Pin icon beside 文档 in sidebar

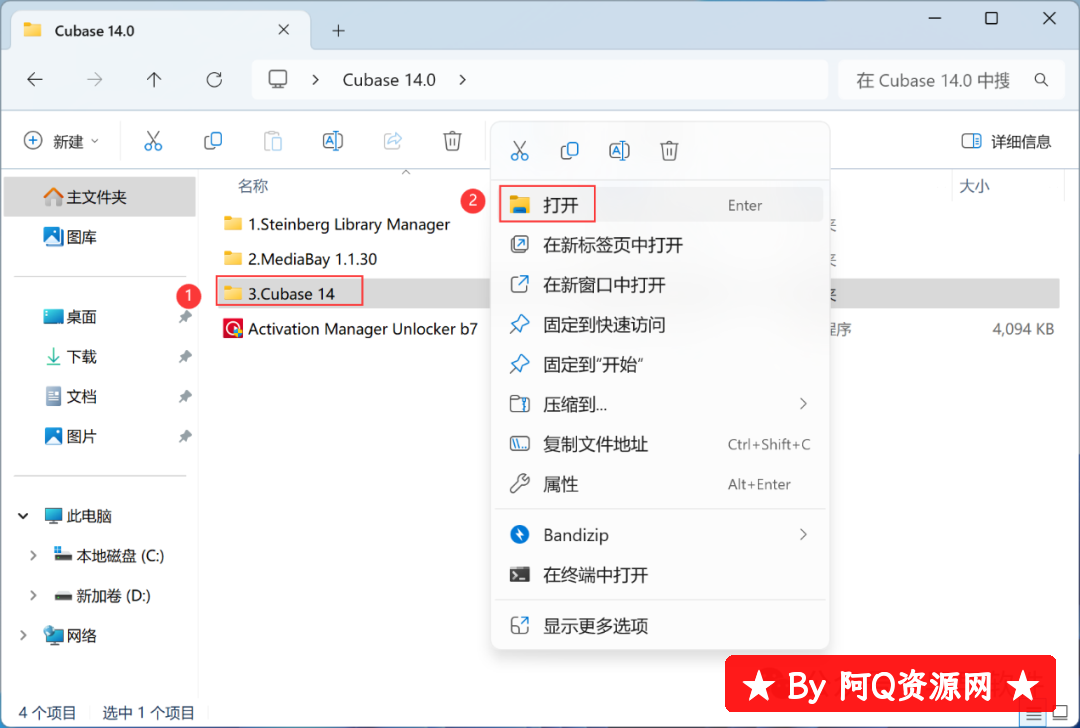tap(185, 397)
